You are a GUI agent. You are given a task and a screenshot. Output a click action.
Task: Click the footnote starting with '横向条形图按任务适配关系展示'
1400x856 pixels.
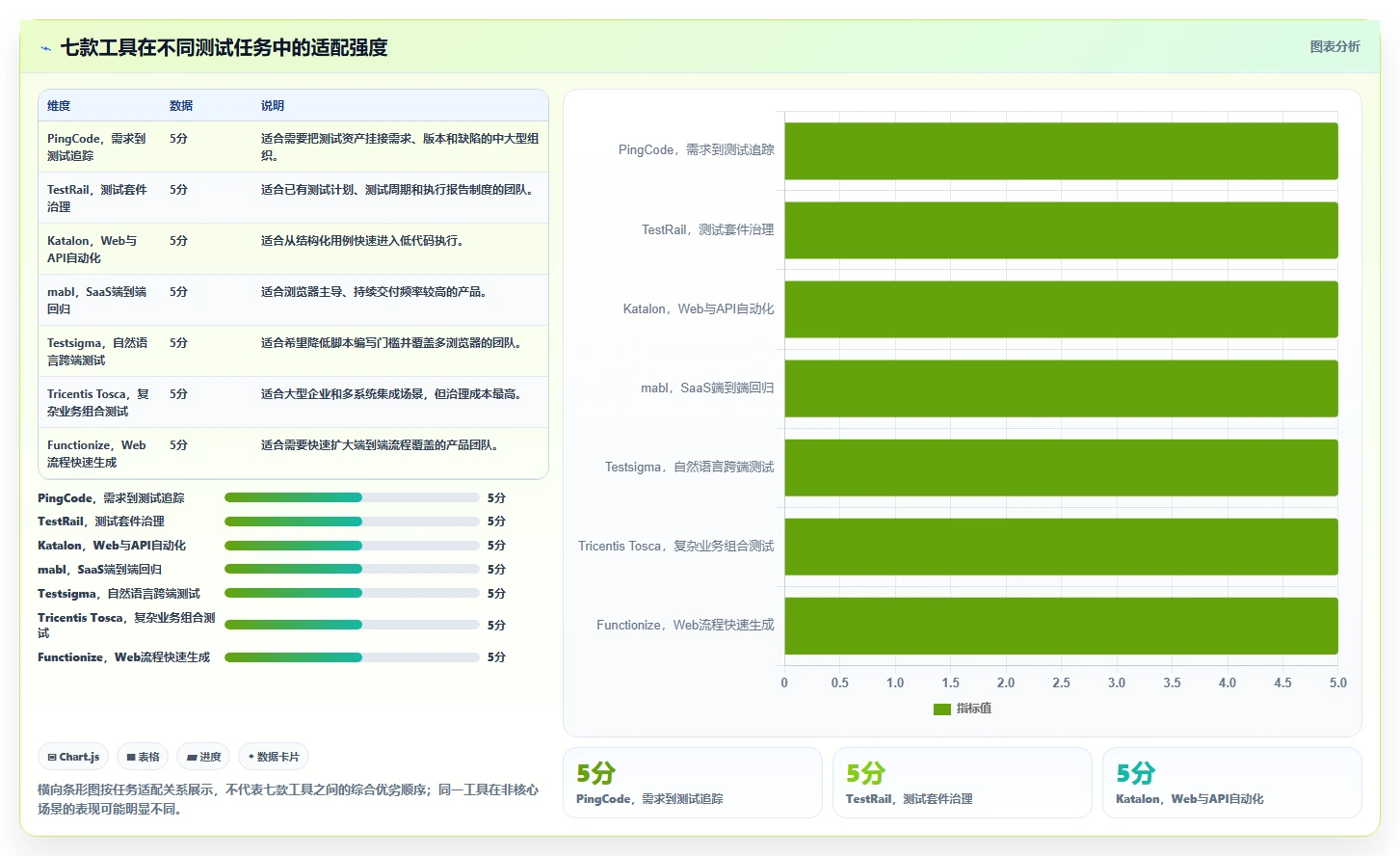tap(288, 799)
